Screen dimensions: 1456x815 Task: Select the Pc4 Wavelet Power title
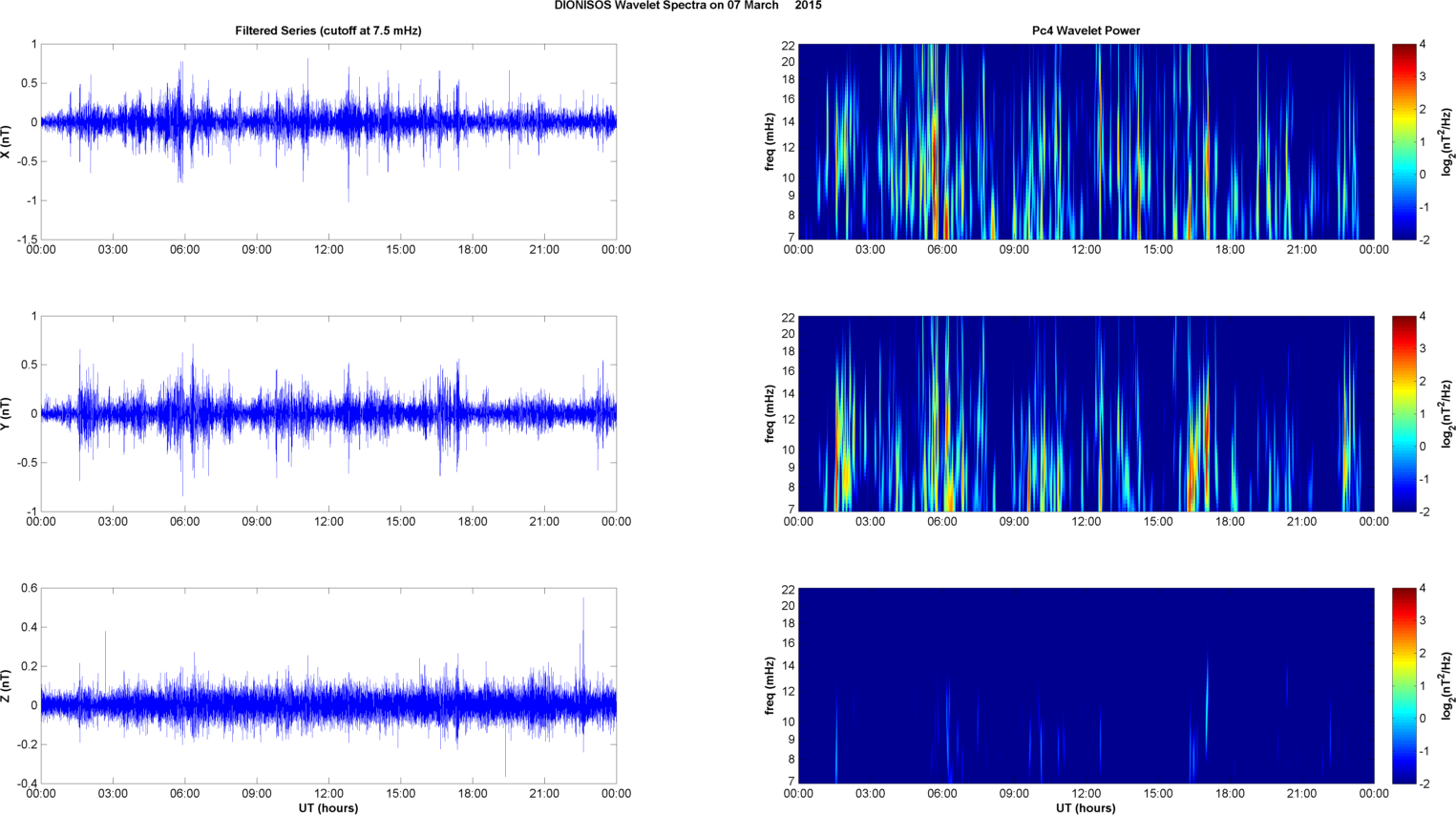(1086, 31)
